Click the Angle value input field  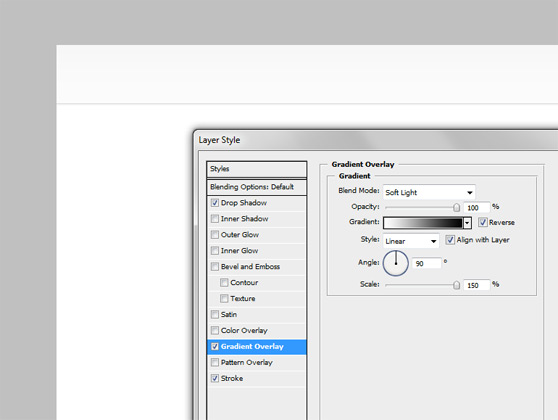coord(427,263)
